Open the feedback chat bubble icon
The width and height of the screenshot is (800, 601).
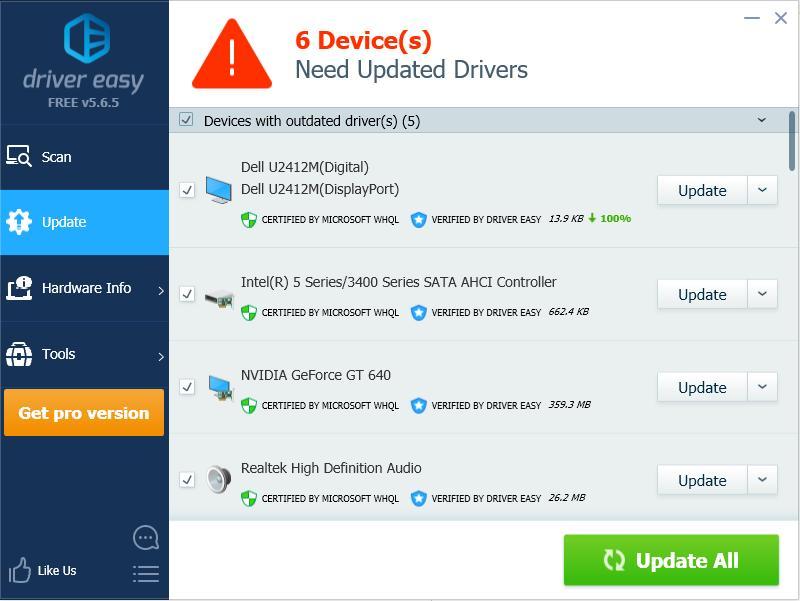click(146, 538)
